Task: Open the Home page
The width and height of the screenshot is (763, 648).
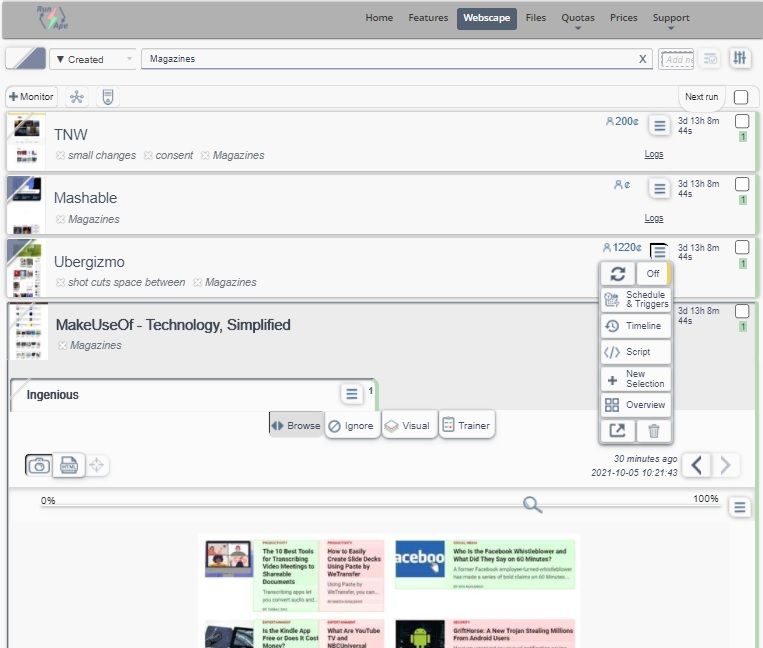Action: click(379, 18)
